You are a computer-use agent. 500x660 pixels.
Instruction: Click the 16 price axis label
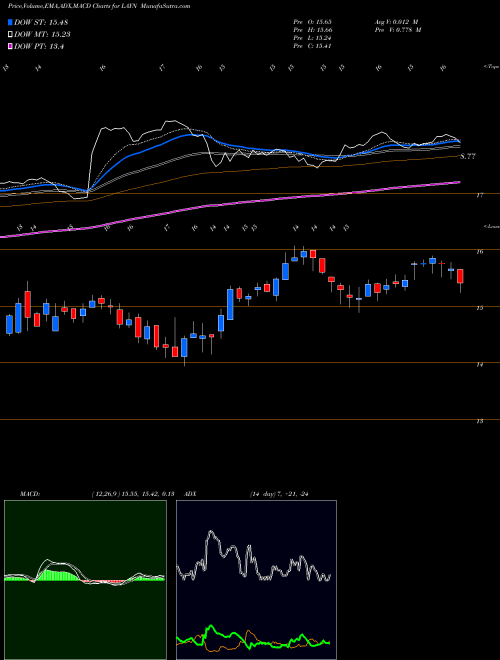pos(479,252)
